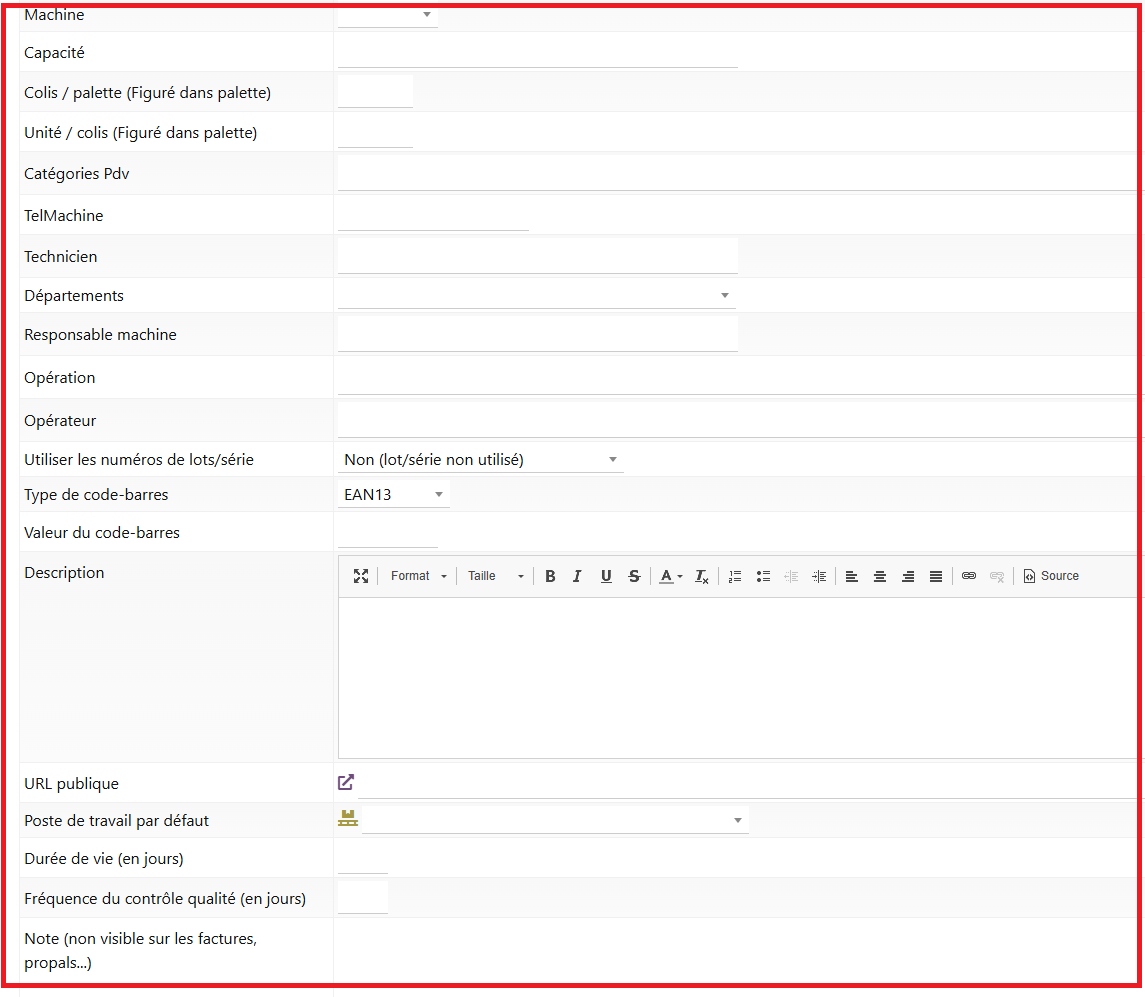The image size is (1145, 997).
Task: Click the Opérateur input field
Action: pos(738,420)
